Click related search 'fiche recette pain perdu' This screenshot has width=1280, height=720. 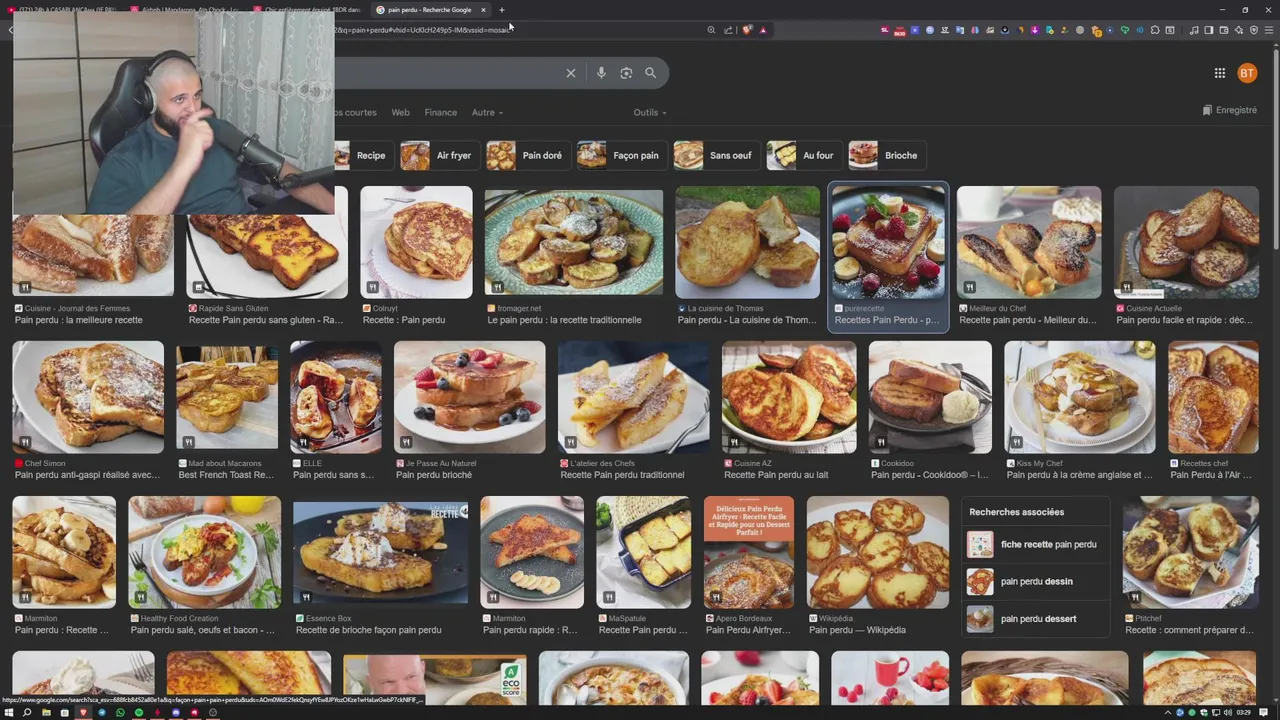coord(1035,544)
